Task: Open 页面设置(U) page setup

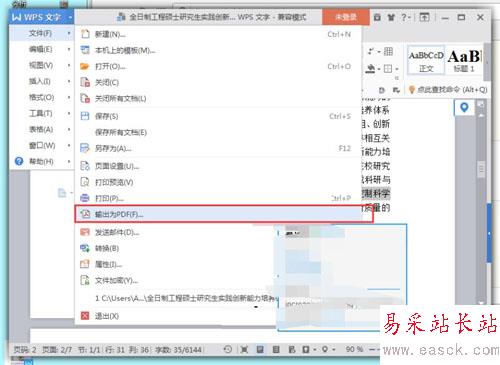Action: pos(218,166)
